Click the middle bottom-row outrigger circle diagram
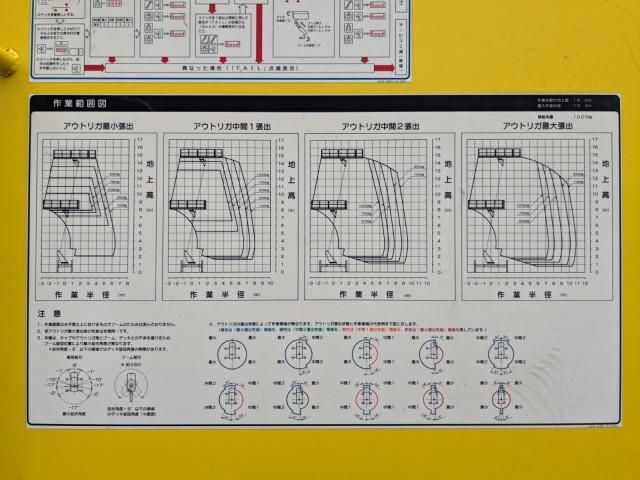 (366, 399)
